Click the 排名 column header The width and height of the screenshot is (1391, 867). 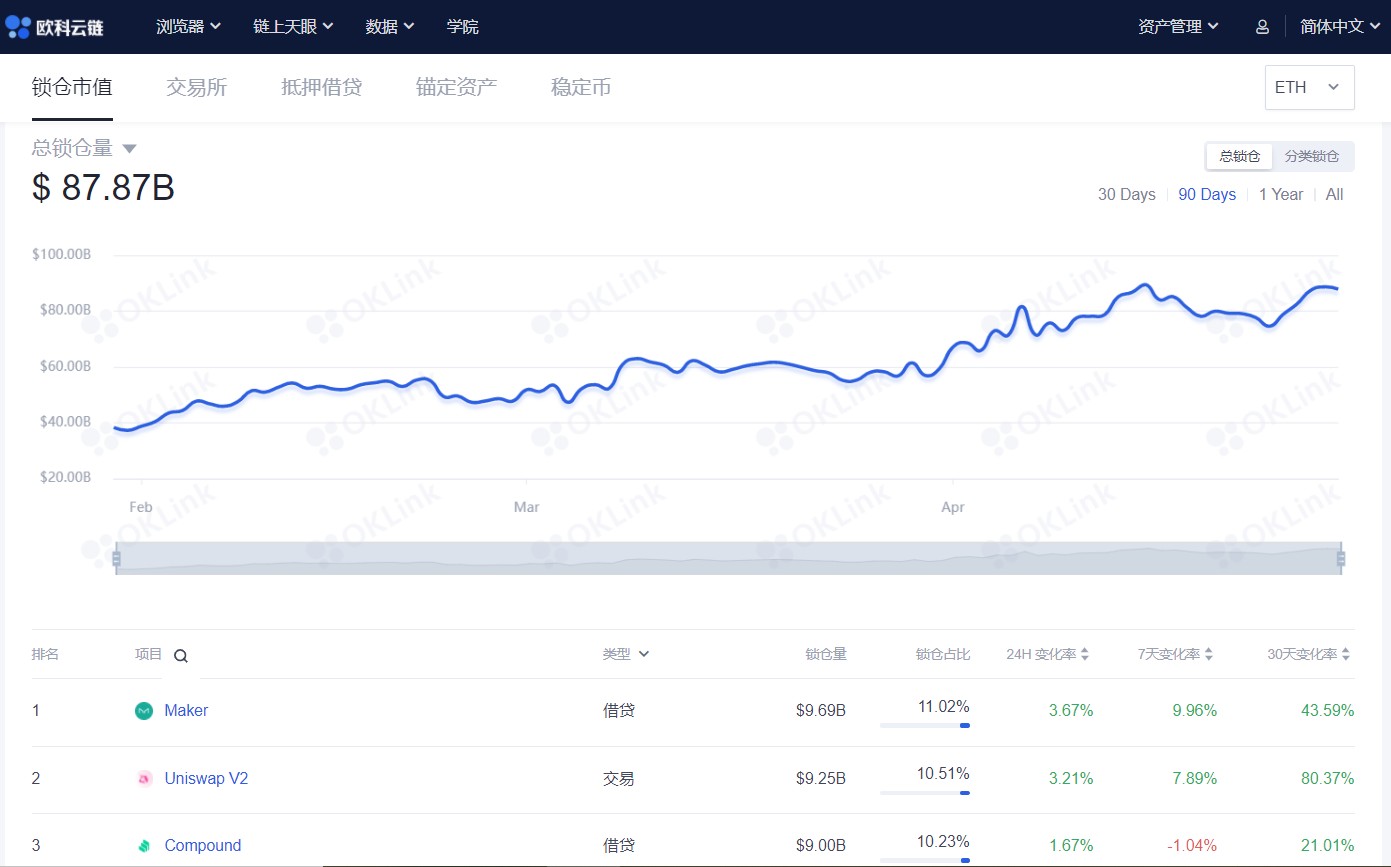[45, 654]
